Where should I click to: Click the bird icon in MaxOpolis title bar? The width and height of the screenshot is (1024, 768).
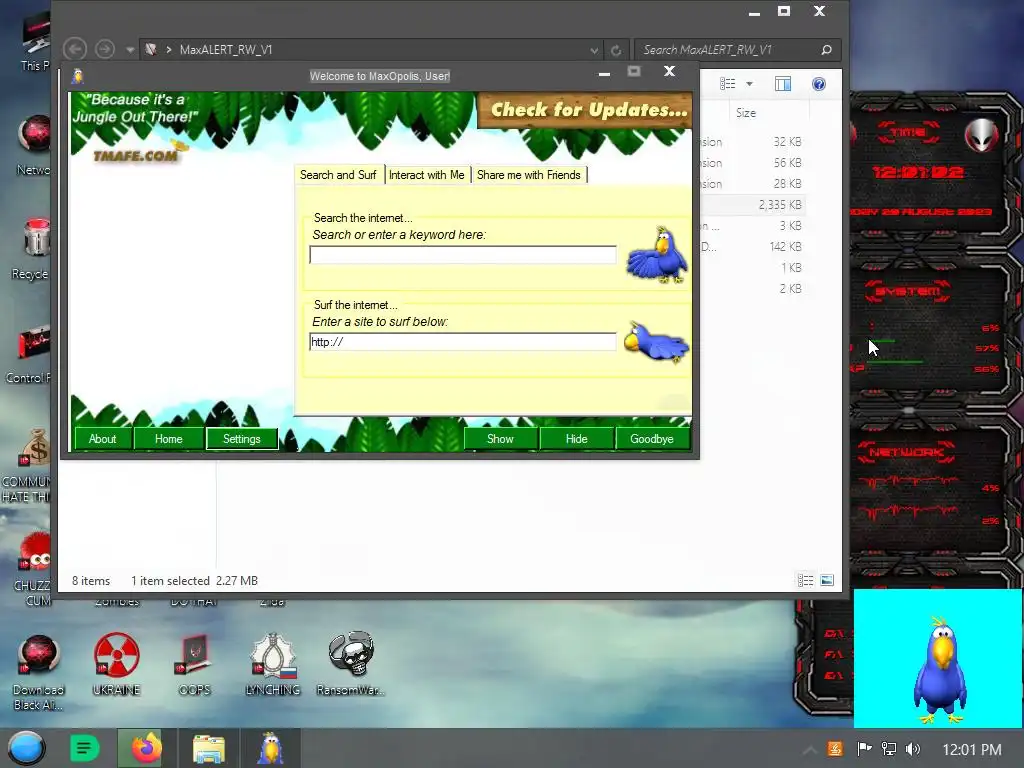click(x=77, y=76)
